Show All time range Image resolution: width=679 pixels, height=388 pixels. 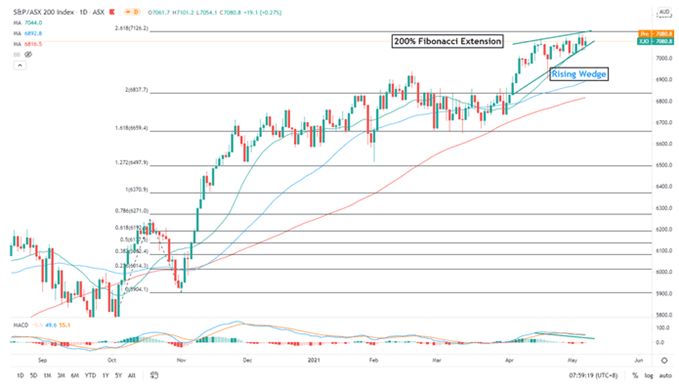point(132,375)
